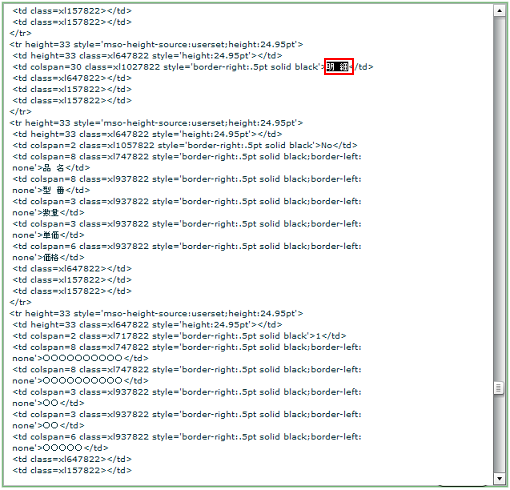510x490 pixels.
Task: Click the last td class=xl157822 line
Action: (72, 470)
